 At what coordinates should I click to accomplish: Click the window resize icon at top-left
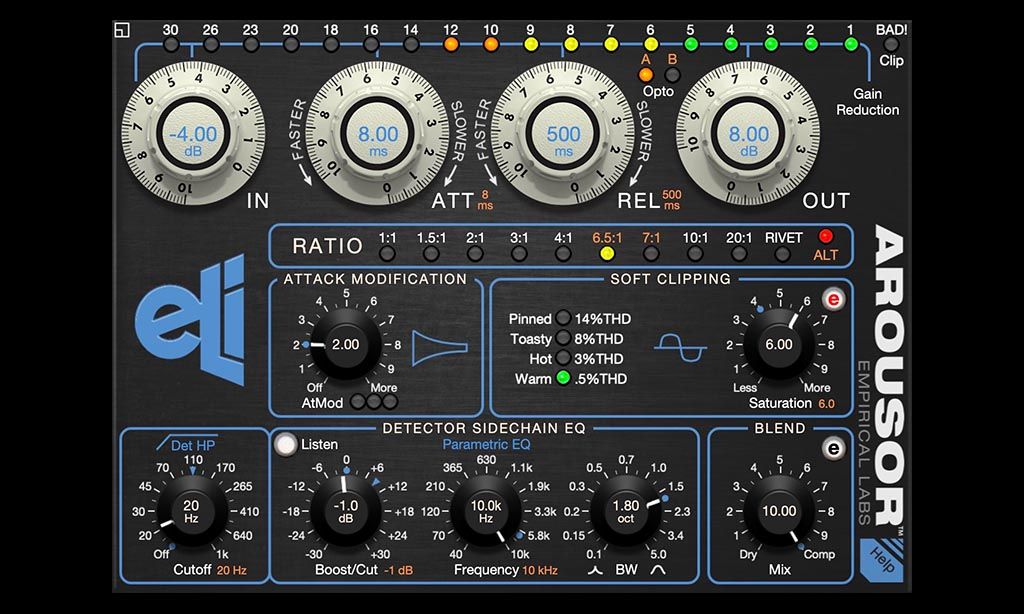point(122,30)
